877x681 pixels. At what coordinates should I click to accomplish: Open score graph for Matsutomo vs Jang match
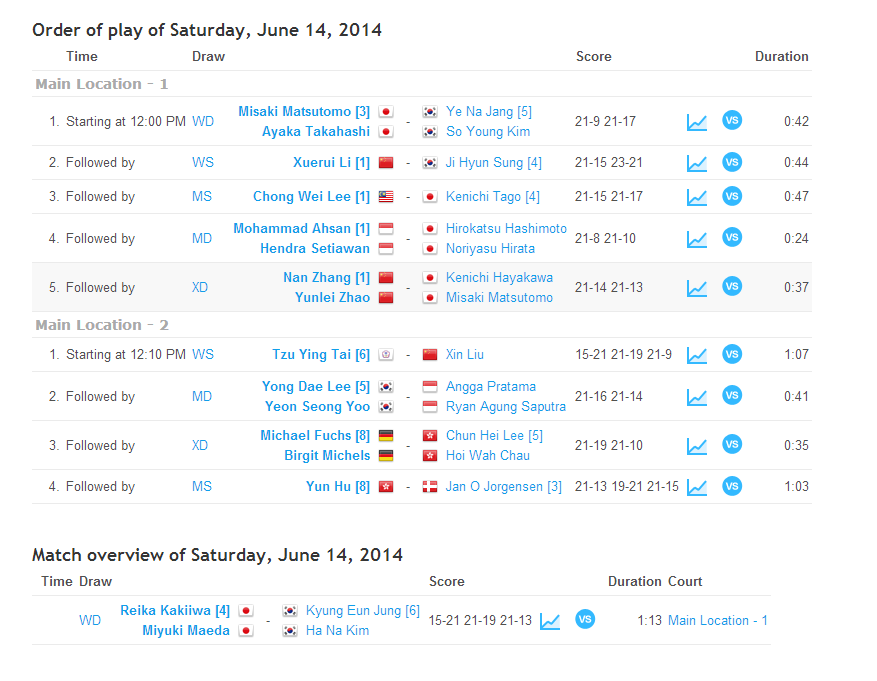pyautogui.click(x=696, y=122)
